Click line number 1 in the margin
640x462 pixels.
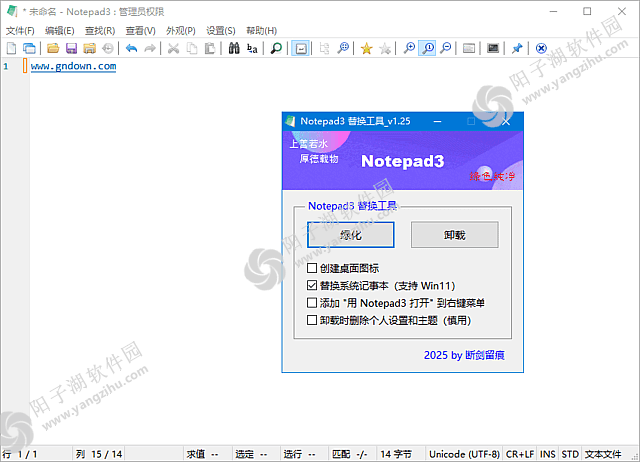[6, 66]
